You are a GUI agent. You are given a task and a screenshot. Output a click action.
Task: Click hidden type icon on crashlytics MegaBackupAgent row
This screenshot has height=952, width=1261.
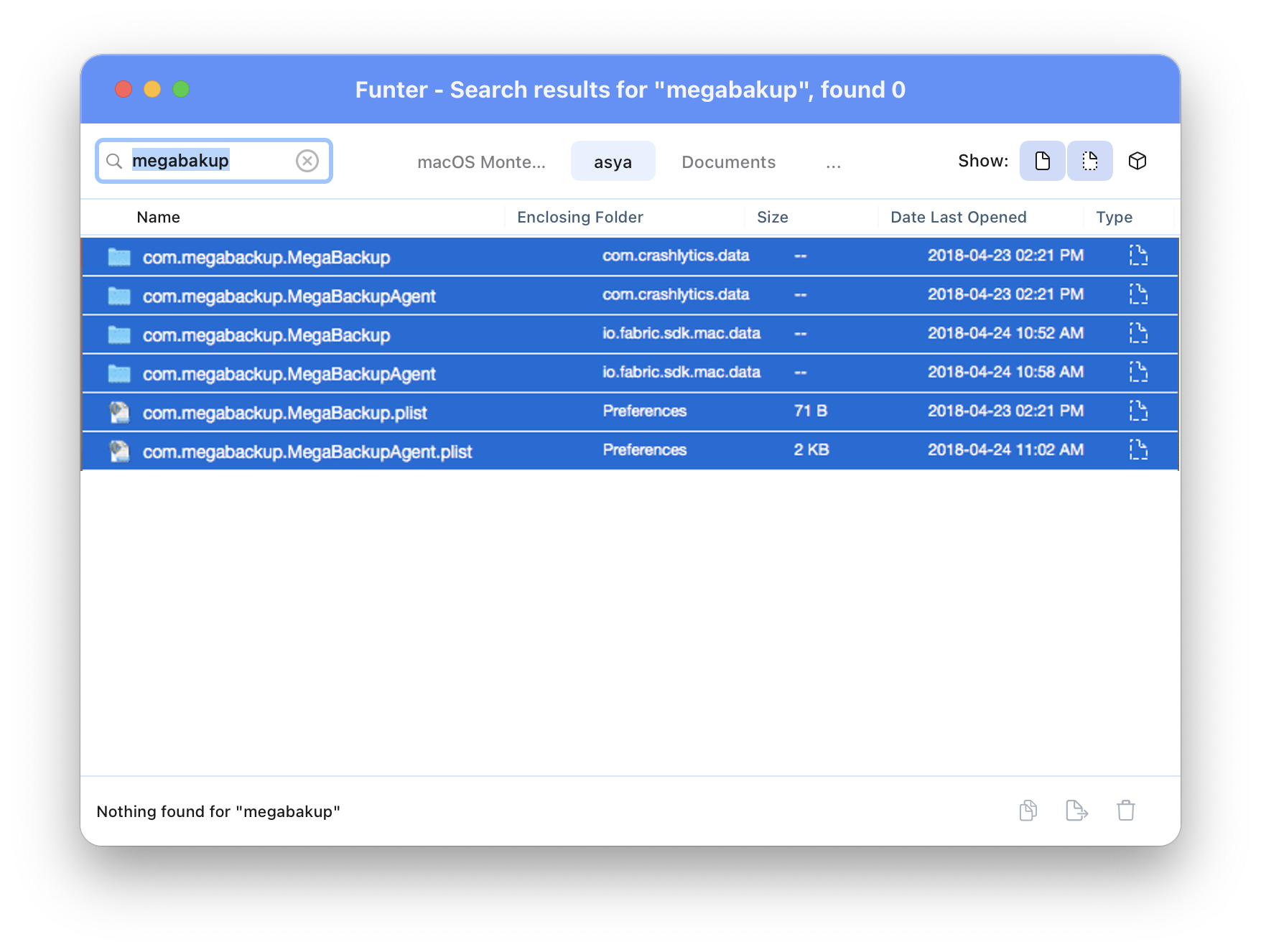(x=1138, y=294)
